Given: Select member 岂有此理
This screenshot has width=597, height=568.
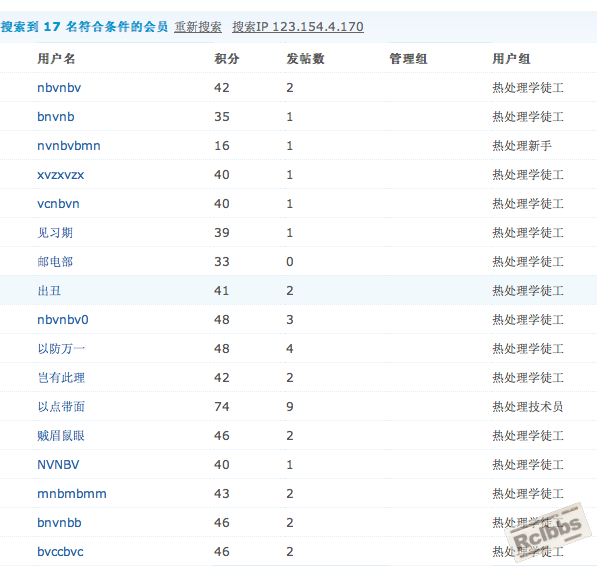Looking at the screenshot, I should (61, 378).
